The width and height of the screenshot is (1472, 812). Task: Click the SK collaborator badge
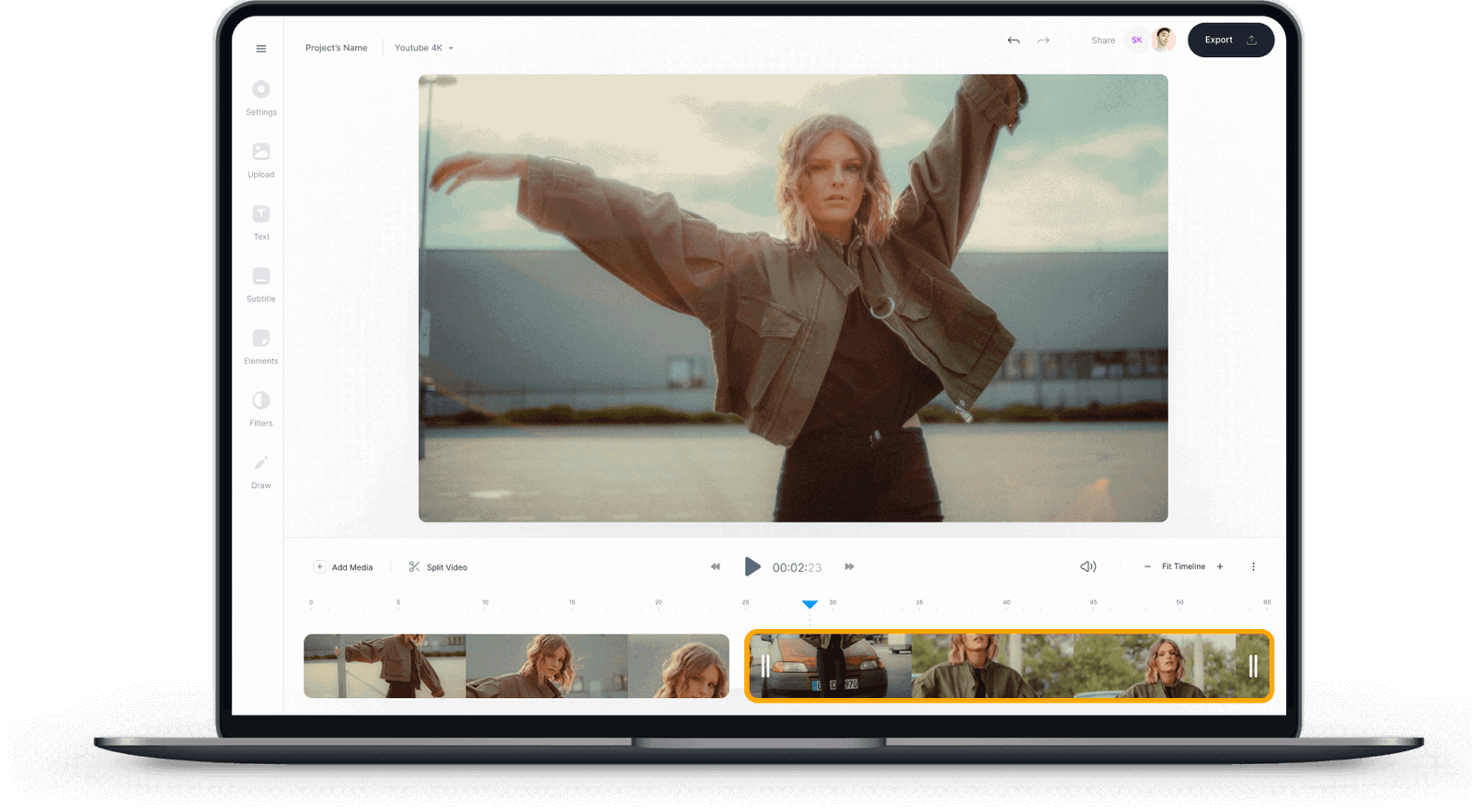click(x=1137, y=40)
